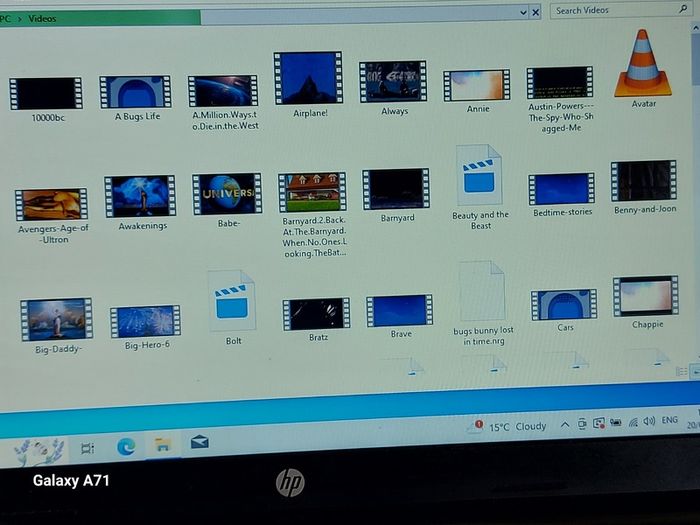700x525 pixels.
Task: Open the Wi-Fi network tray icon
Action: tap(633, 422)
